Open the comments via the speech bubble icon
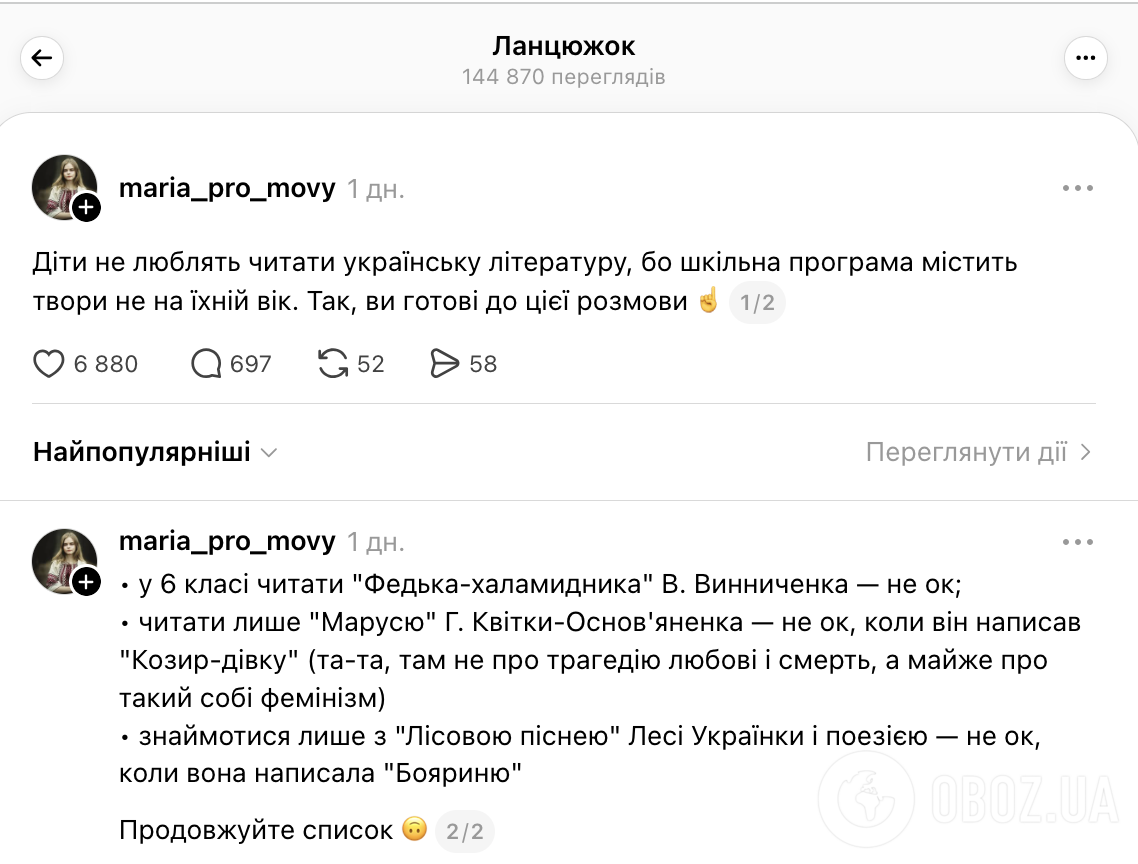Image resolution: width=1138 pixels, height=864 pixels. click(205, 364)
